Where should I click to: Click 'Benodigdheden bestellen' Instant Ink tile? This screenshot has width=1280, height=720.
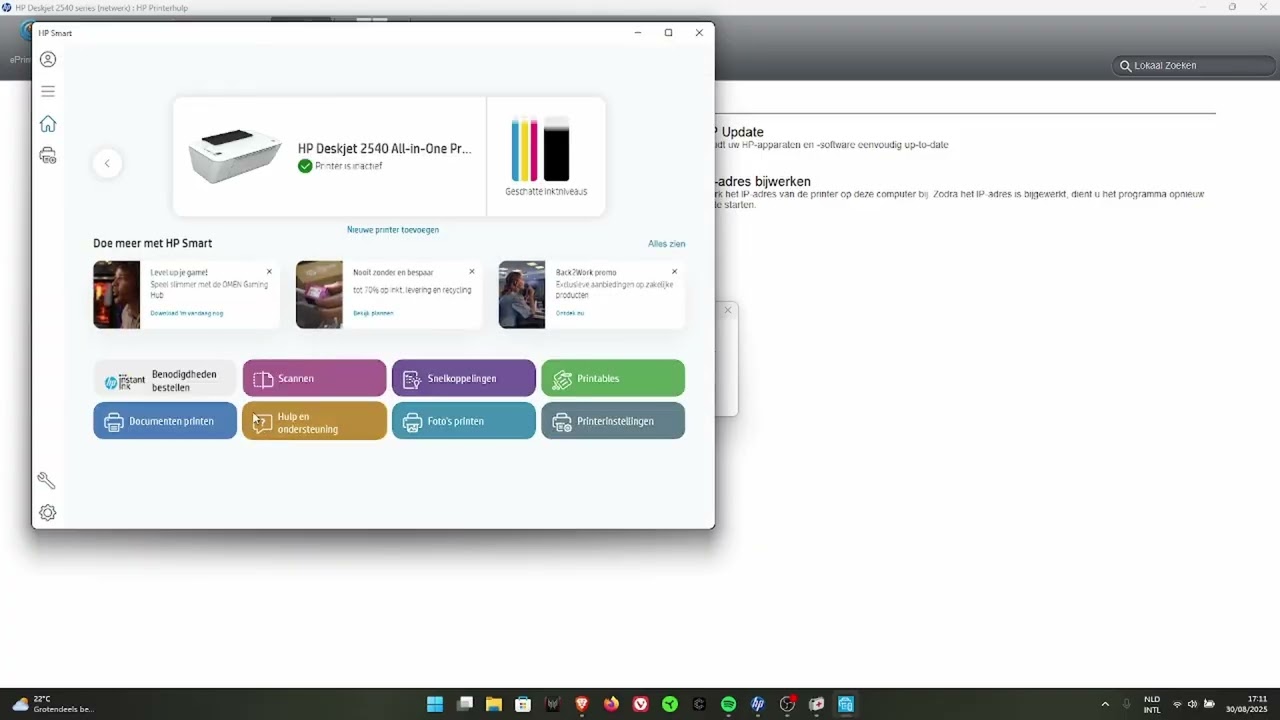point(165,379)
